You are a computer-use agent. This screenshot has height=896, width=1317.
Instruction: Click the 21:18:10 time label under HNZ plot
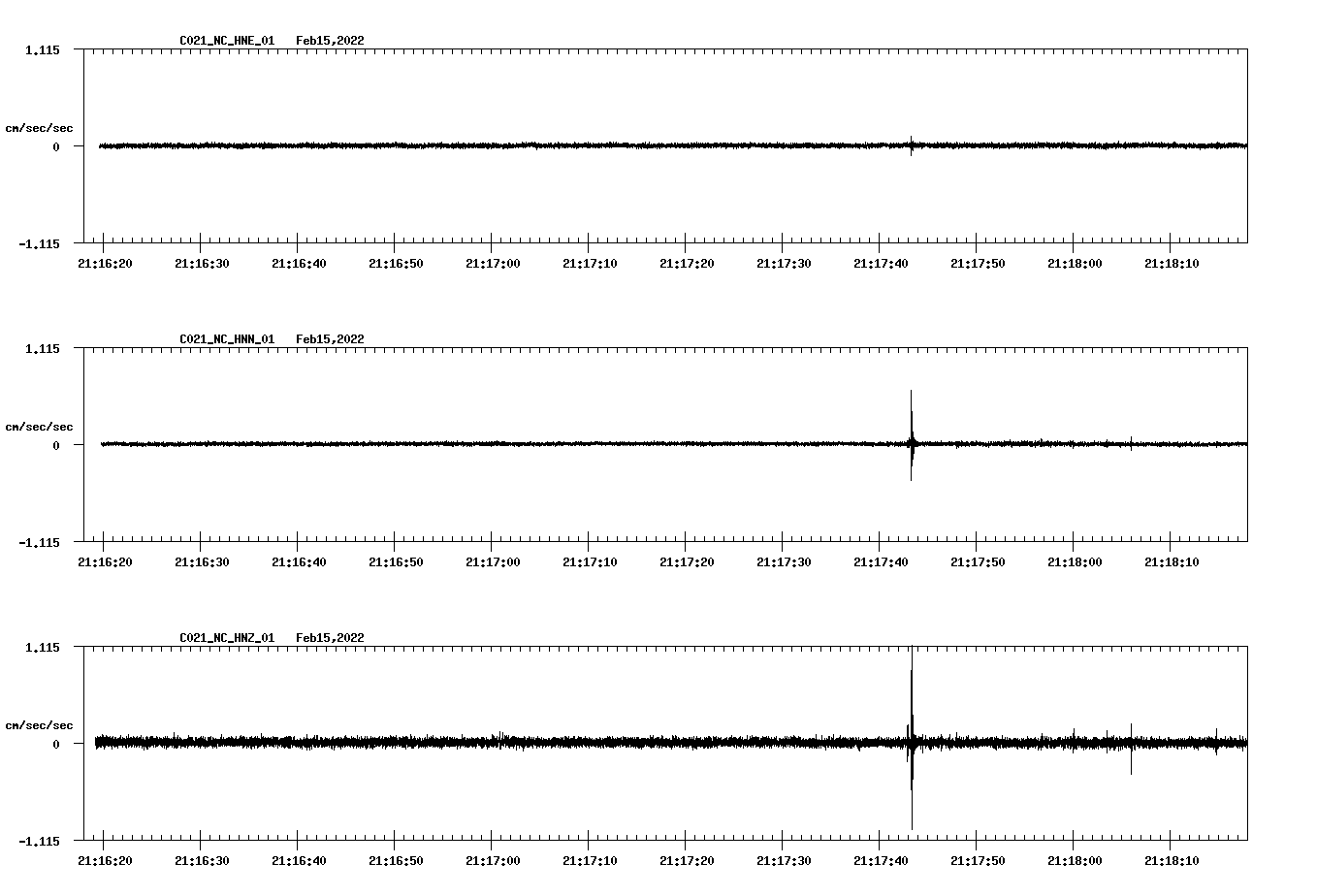[1172, 861]
